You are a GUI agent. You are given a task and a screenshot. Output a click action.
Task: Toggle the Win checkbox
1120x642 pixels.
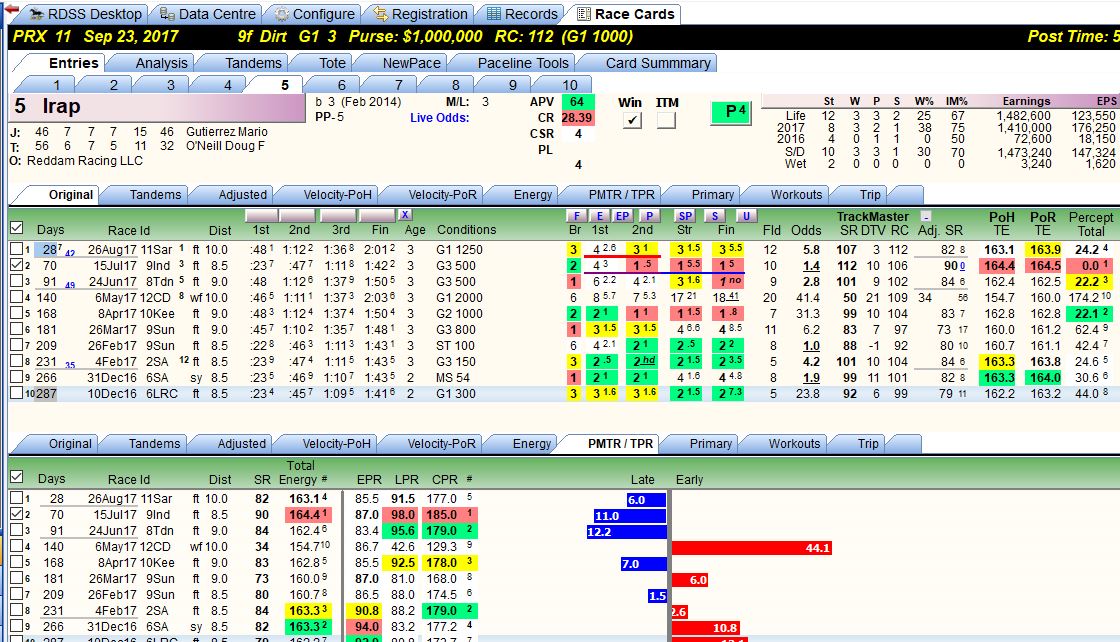point(631,121)
